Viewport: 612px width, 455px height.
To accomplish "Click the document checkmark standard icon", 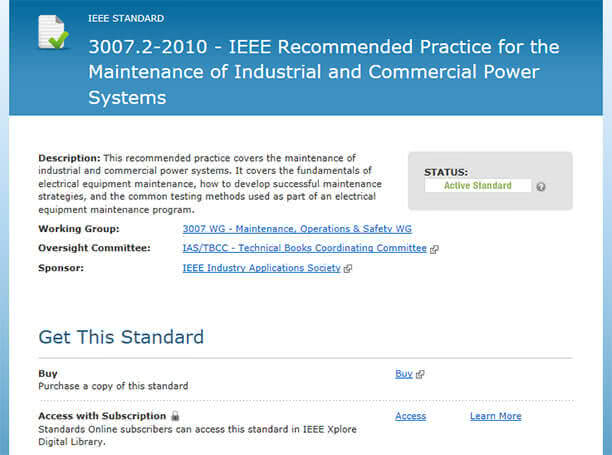I will tap(53, 32).
